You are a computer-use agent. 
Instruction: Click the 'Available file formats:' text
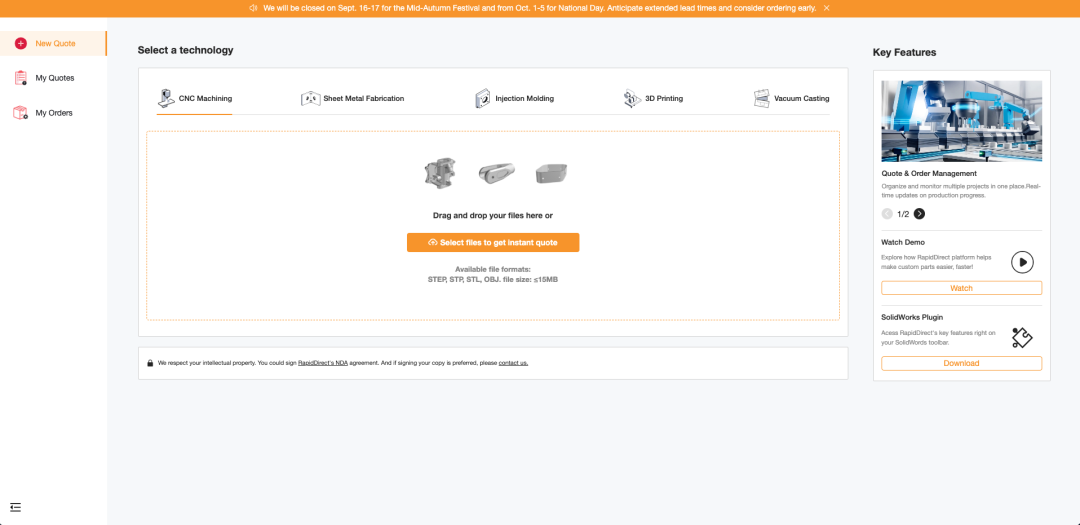(x=493, y=269)
